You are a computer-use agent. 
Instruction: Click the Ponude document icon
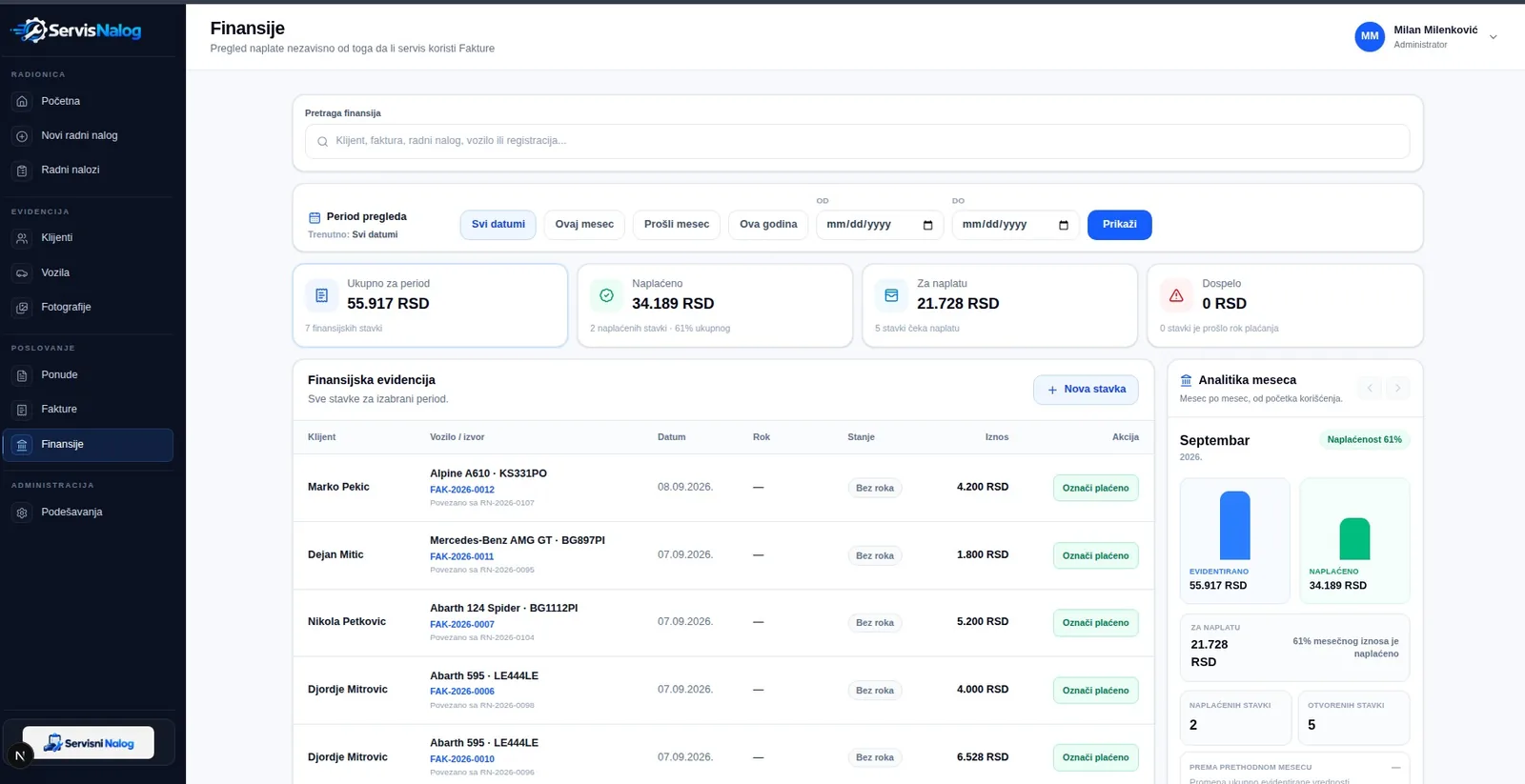click(x=22, y=375)
